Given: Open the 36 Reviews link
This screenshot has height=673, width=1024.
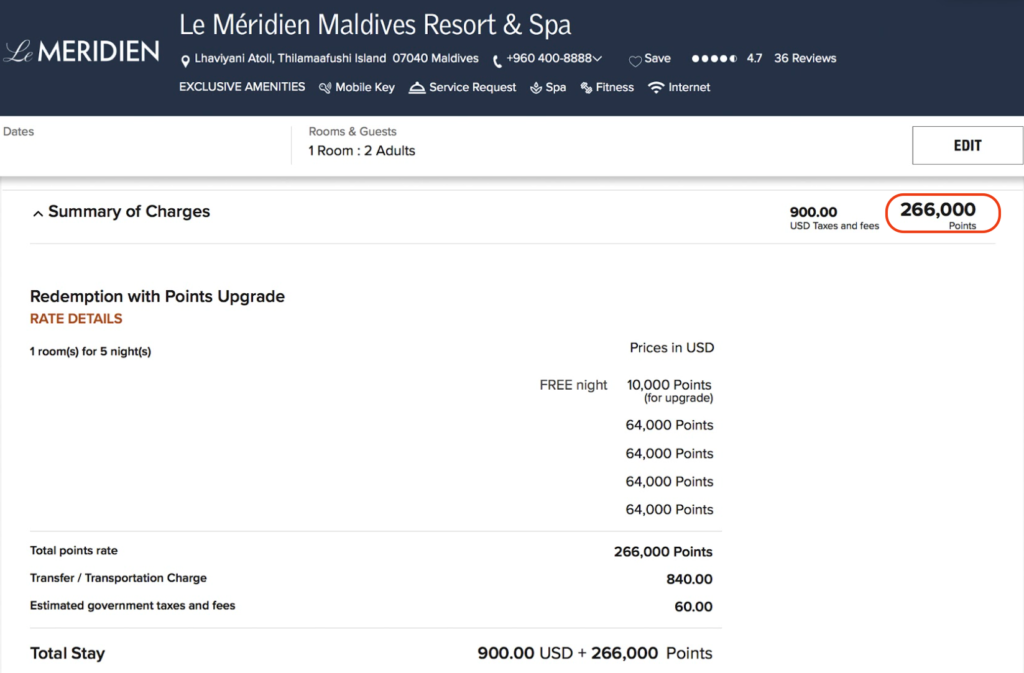Looking at the screenshot, I should (805, 58).
